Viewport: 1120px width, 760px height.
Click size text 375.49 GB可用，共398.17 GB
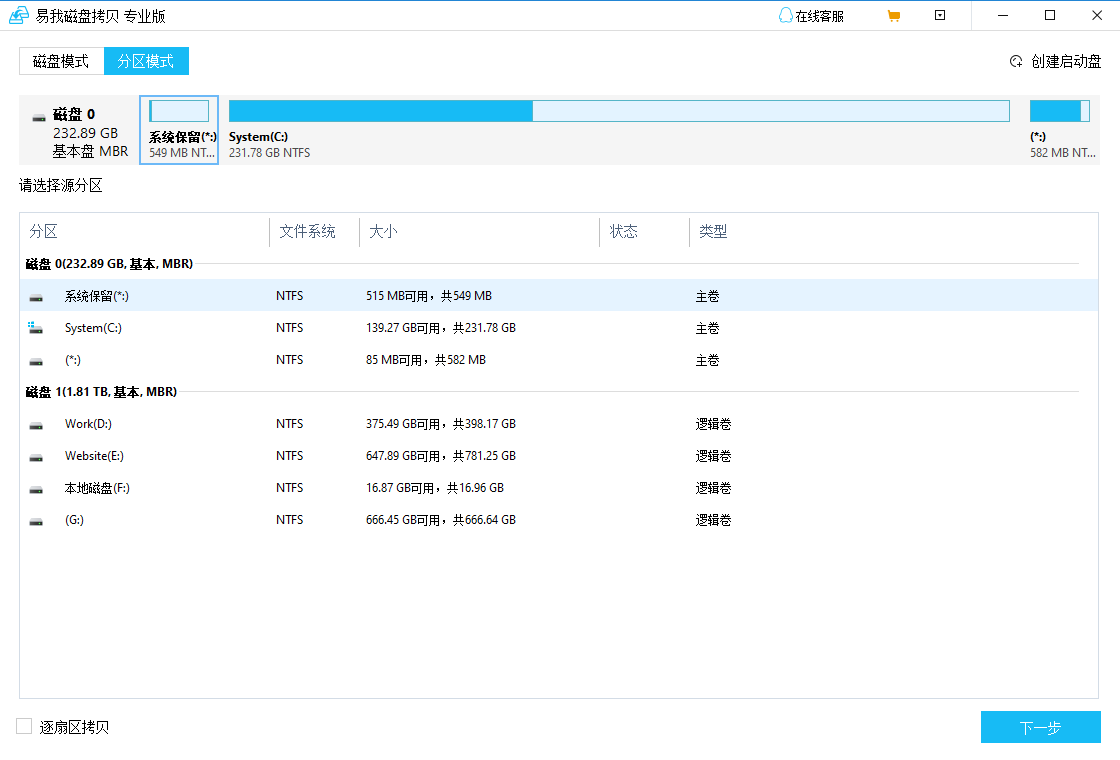[x=441, y=424]
